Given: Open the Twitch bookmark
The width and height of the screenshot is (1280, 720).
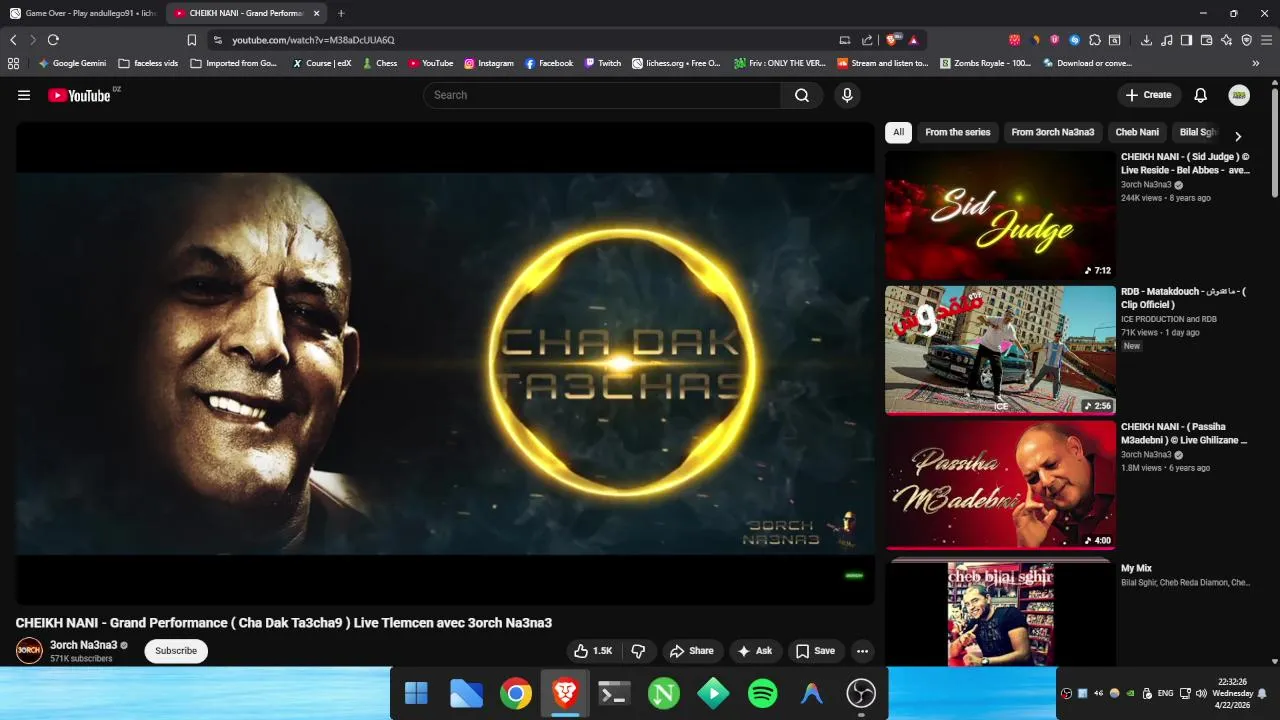Looking at the screenshot, I should [603, 63].
